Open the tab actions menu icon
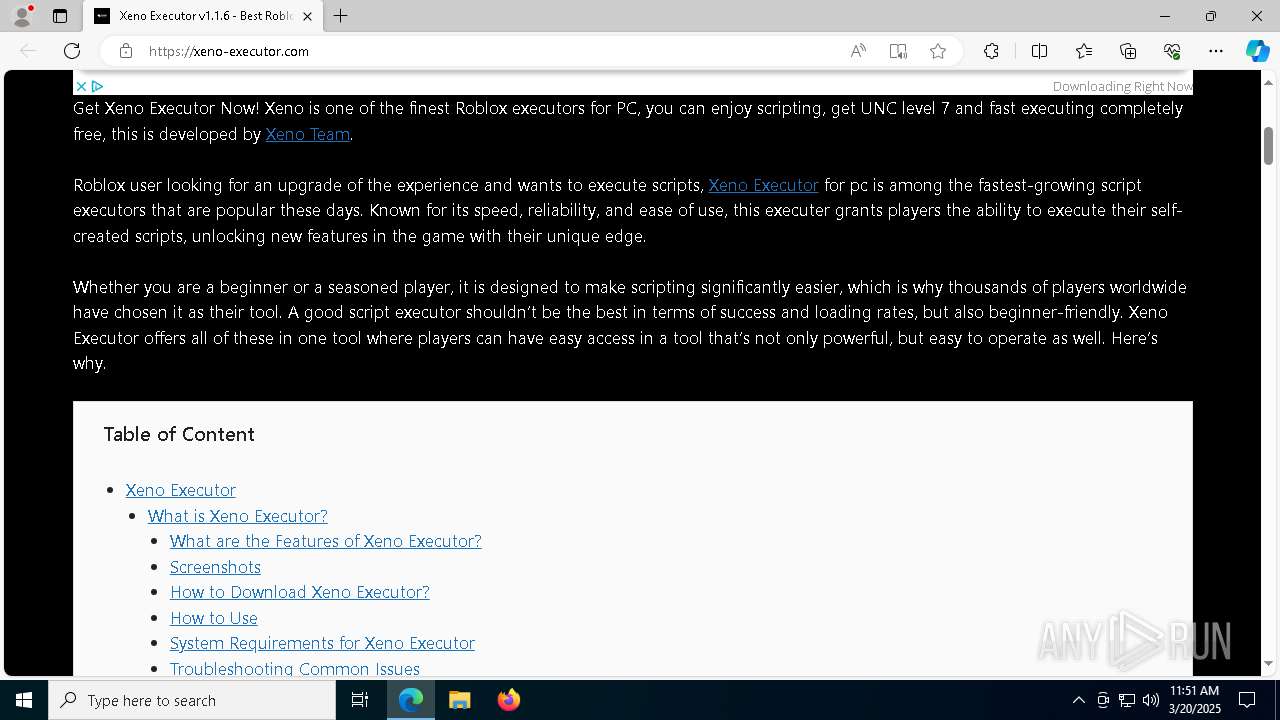Screen dimensions: 1280x720 [60, 16]
